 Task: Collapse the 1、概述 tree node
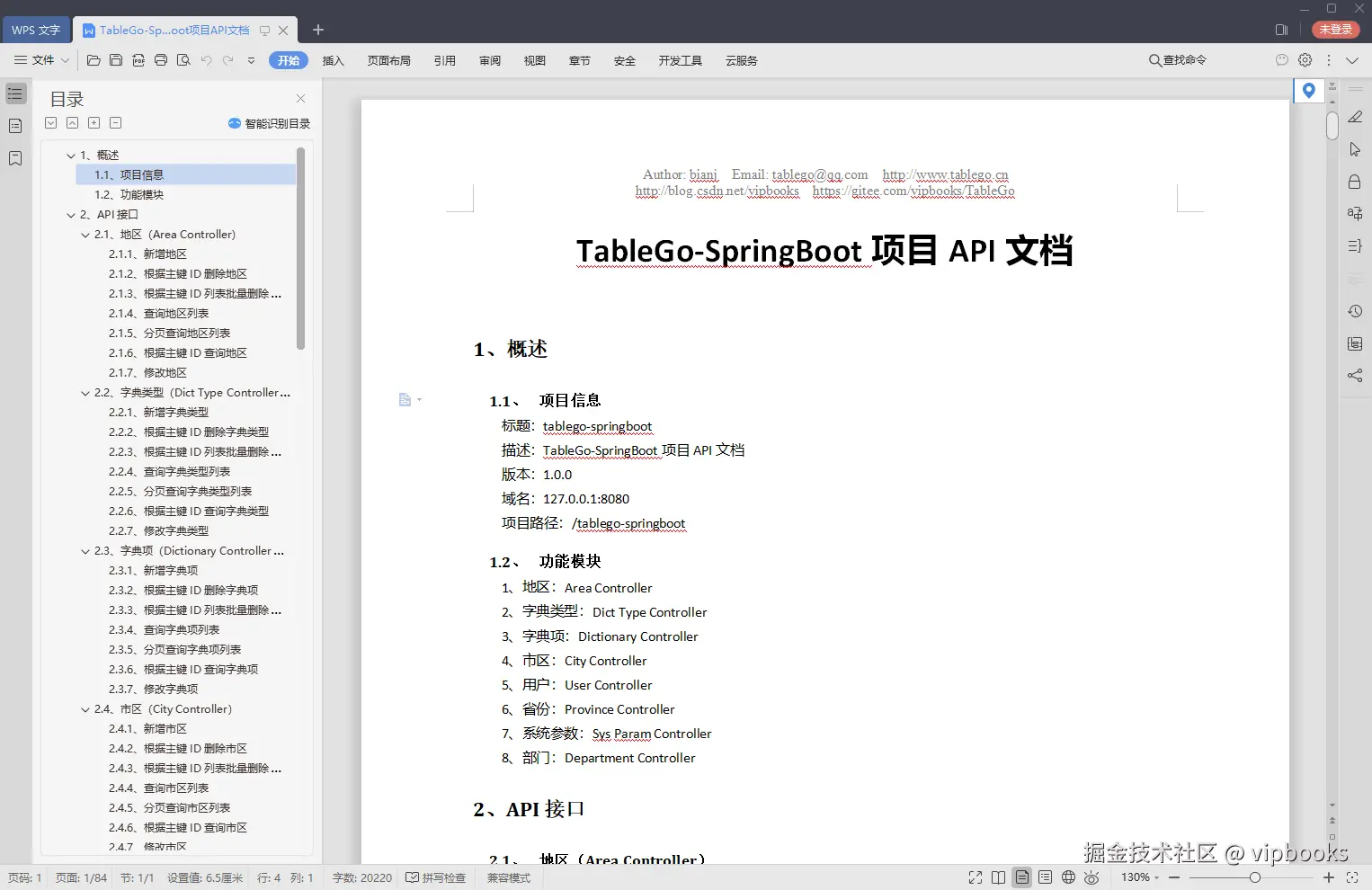click(71, 156)
